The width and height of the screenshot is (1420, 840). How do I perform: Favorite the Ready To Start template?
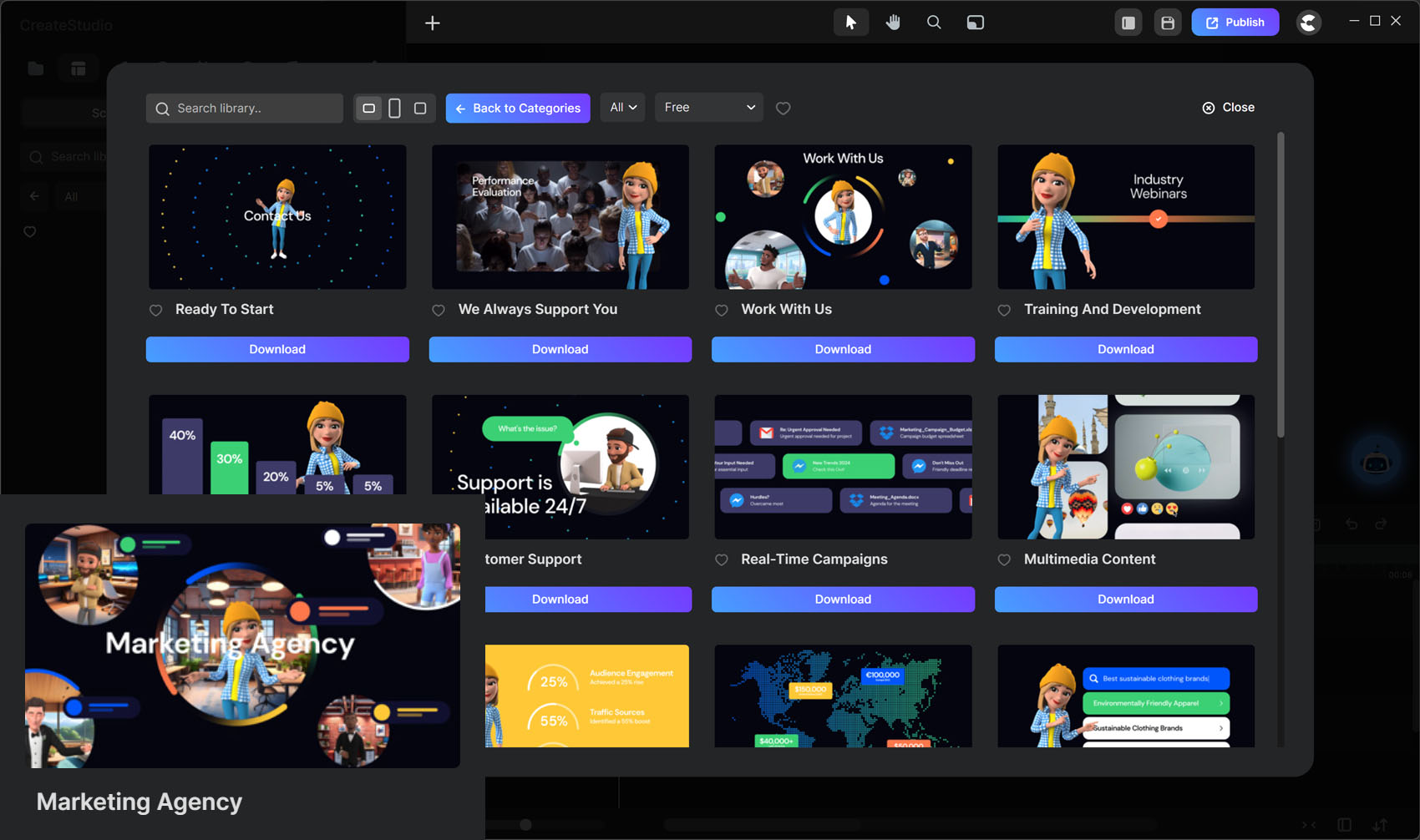[x=156, y=311]
